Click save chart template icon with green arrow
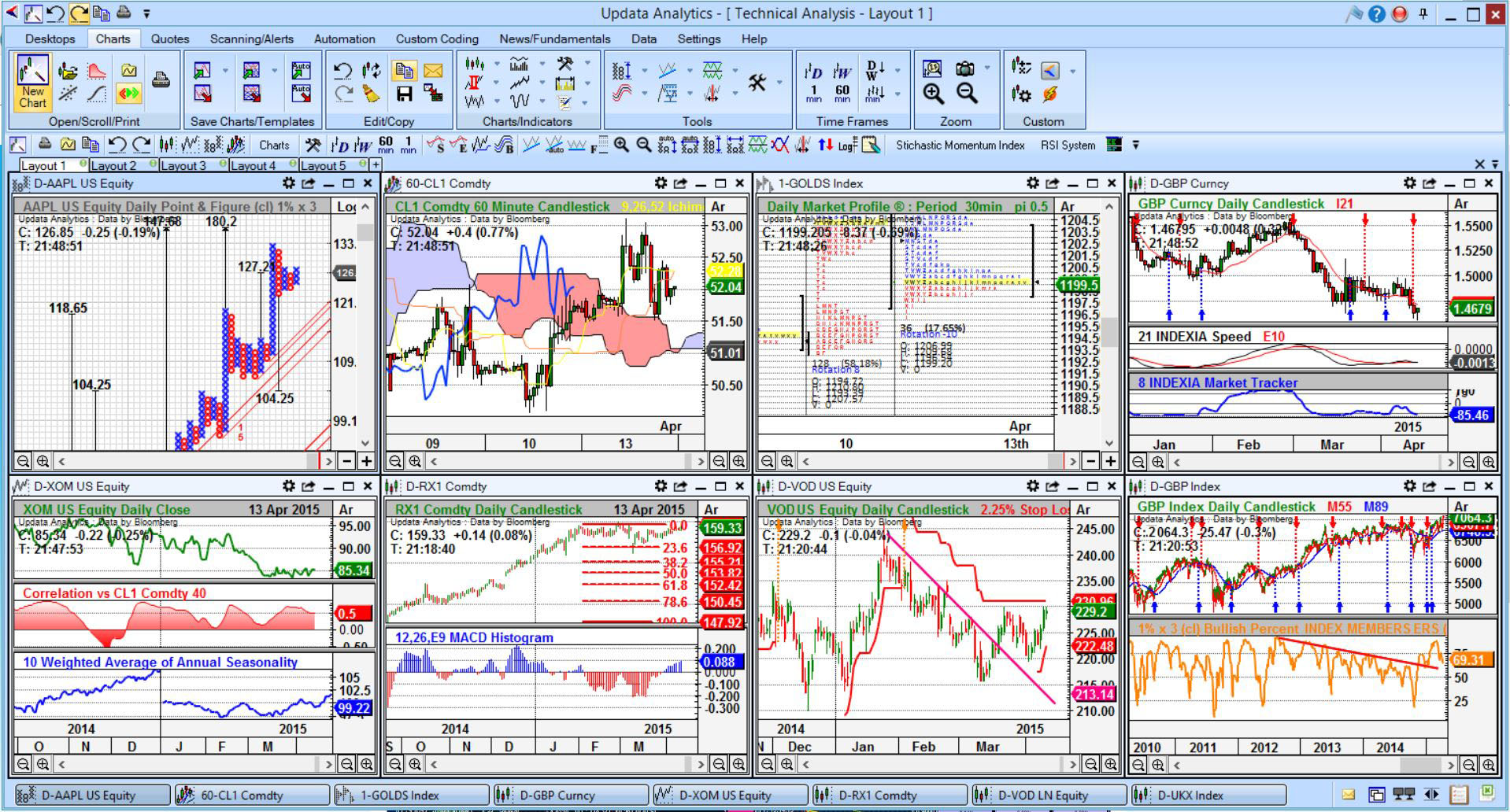The image size is (1510, 812). [x=202, y=71]
